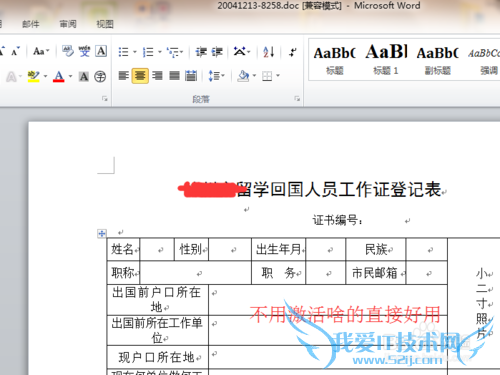The width and height of the screenshot is (500, 375).
Task: Click the 出国前户口所在地 cell
Action: (158, 299)
